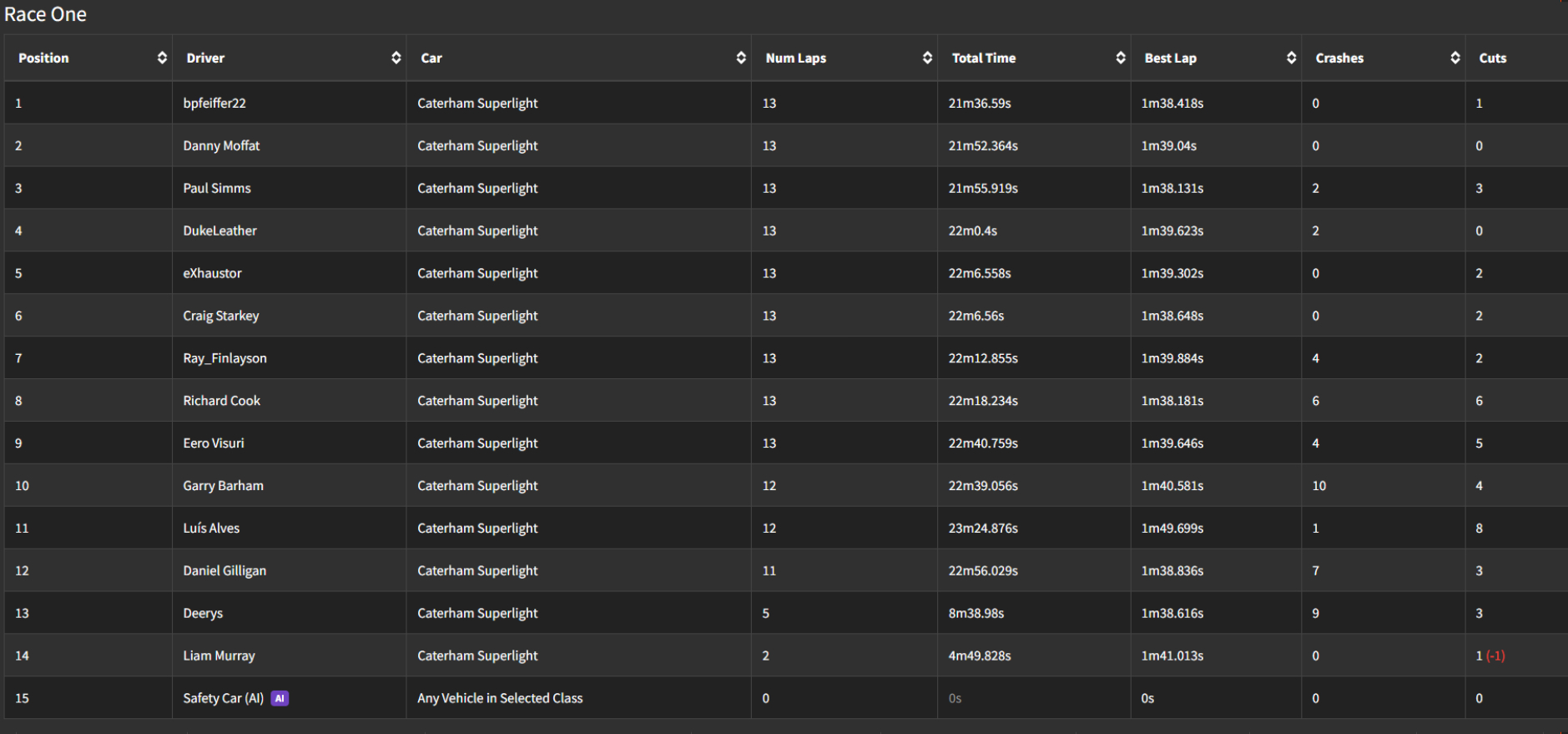Viewport: 1568px width, 734px height.
Task: Click total time 8m38.98s
Action: pyautogui.click(x=976, y=614)
